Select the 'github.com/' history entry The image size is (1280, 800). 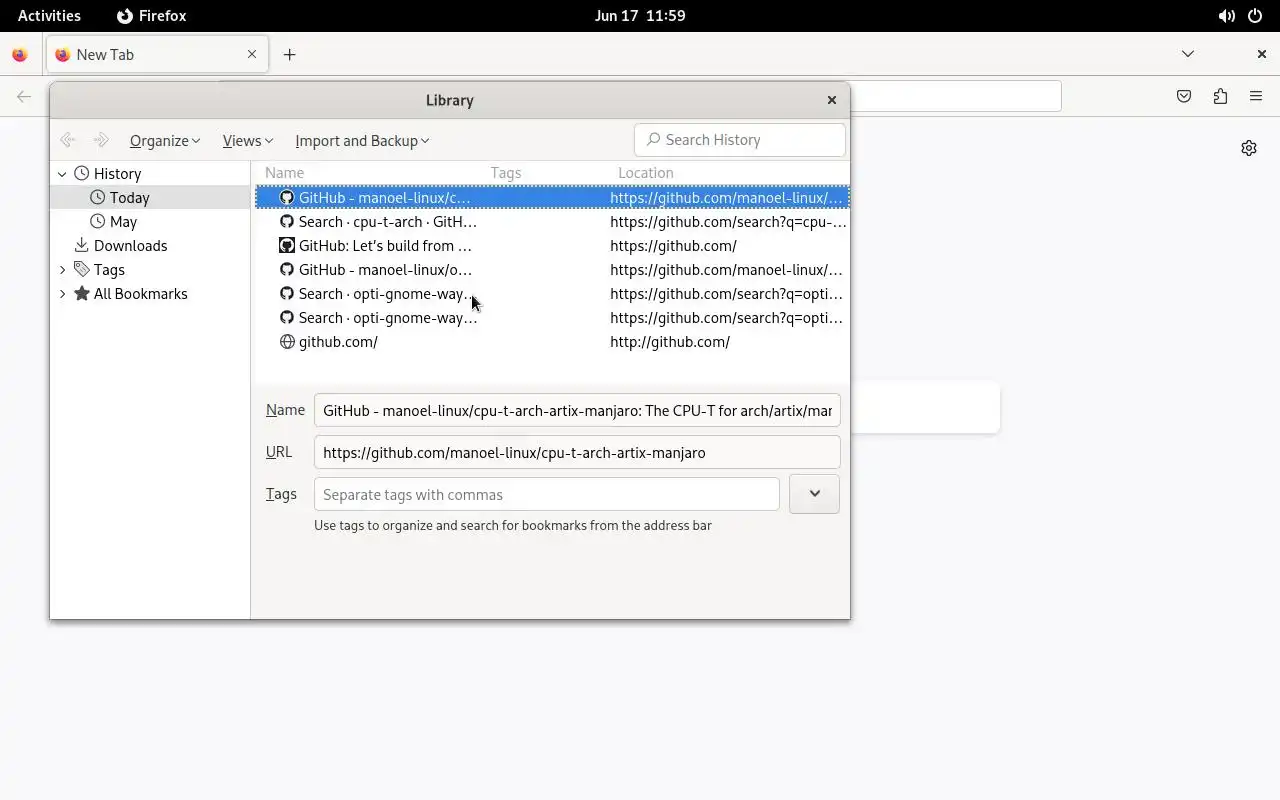(x=552, y=342)
